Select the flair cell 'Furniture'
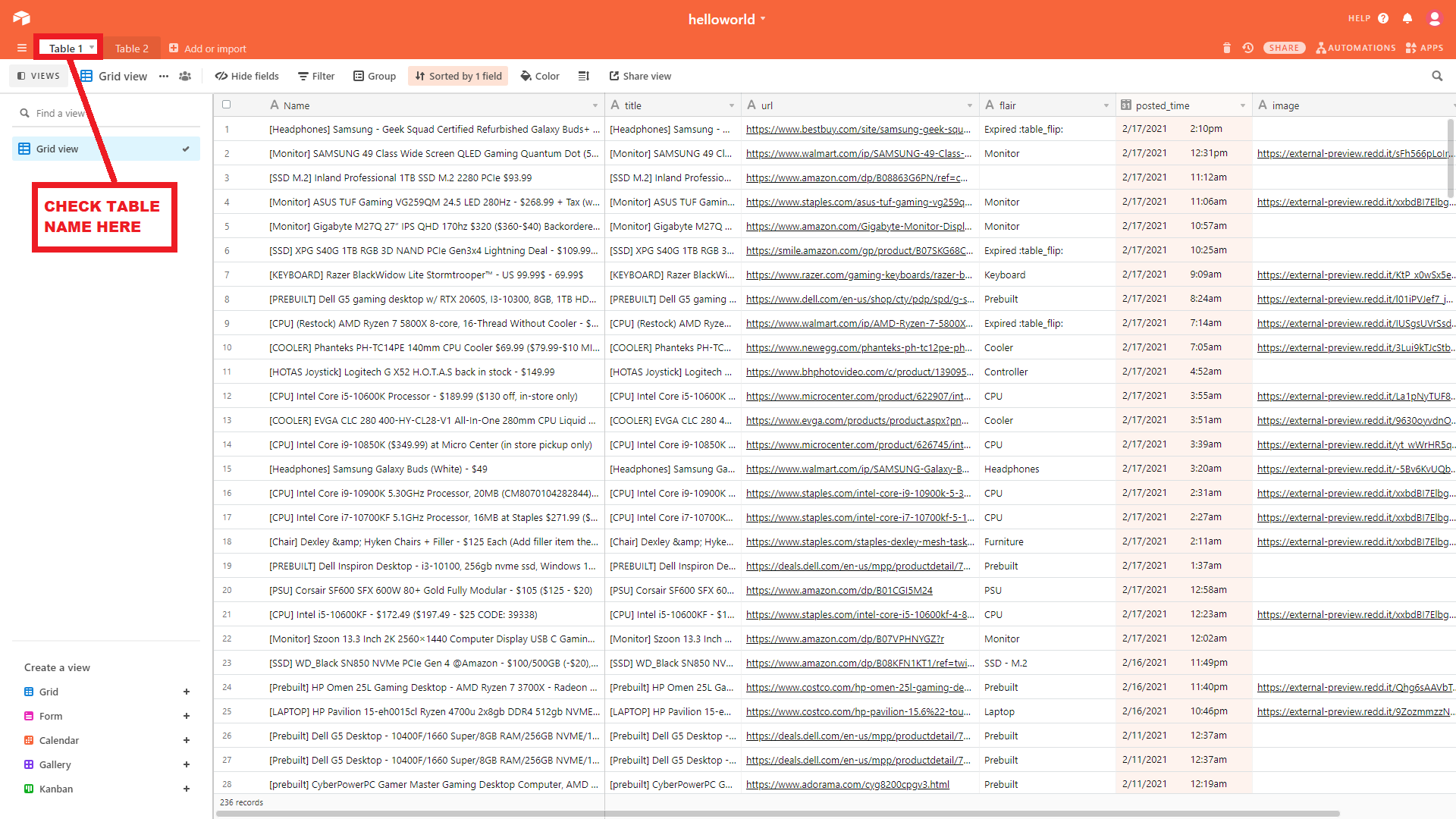This screenshot has height=819, width=1456. coord(1047,542)
